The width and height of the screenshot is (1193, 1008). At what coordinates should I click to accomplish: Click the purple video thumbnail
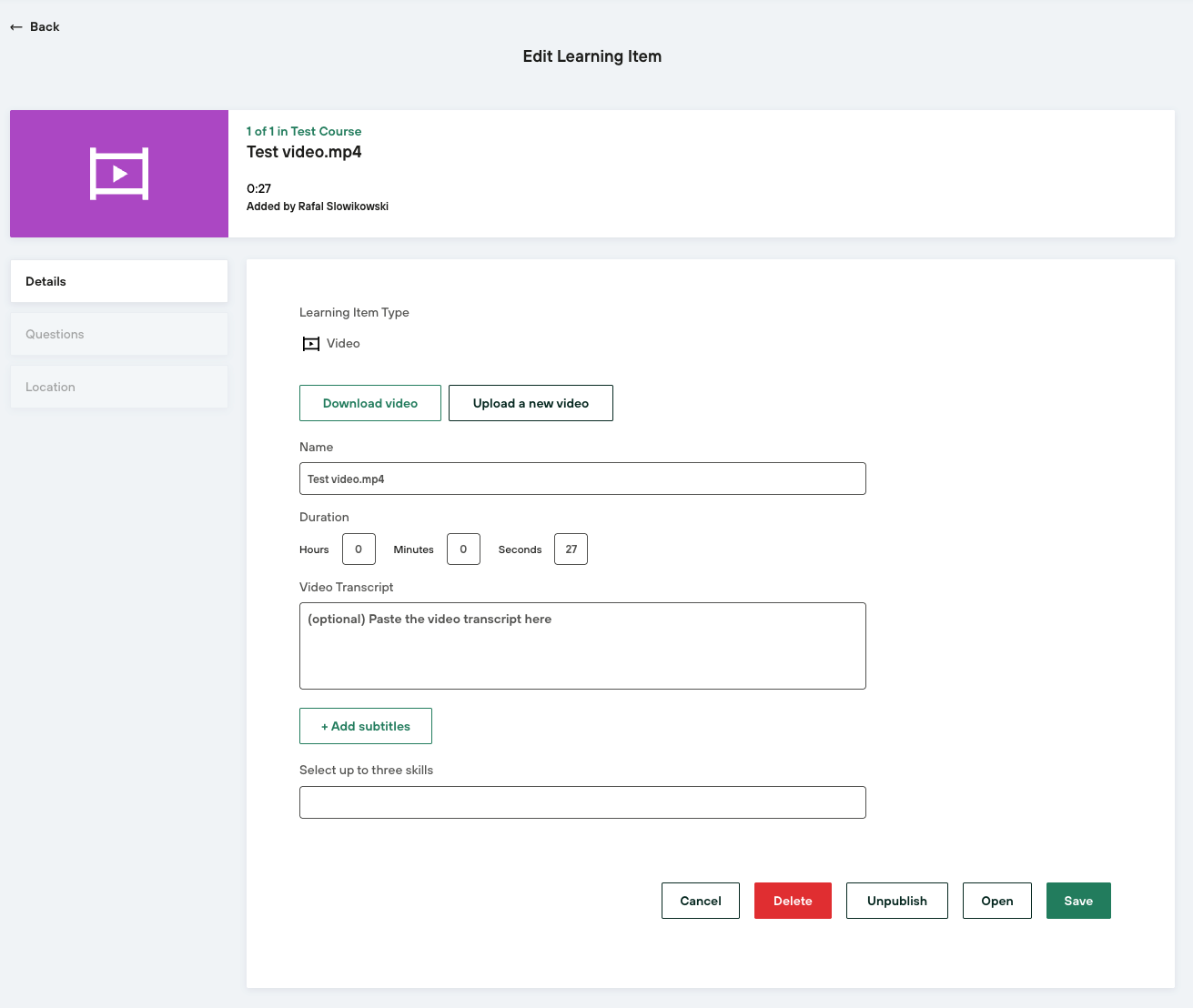click(x=119, y=174)
